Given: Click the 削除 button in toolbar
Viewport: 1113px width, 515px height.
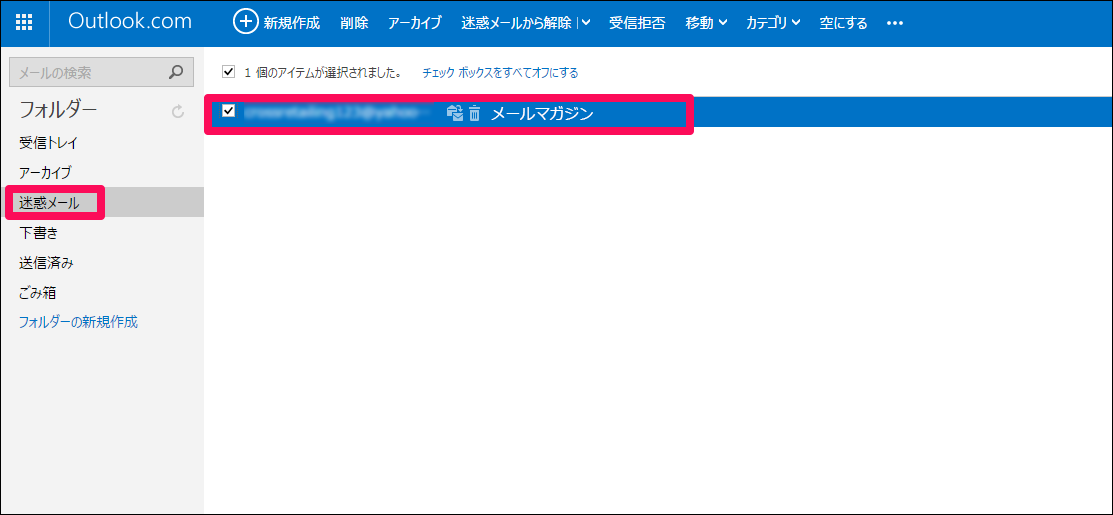Looking at the screenshot, I should click(353, 23).
